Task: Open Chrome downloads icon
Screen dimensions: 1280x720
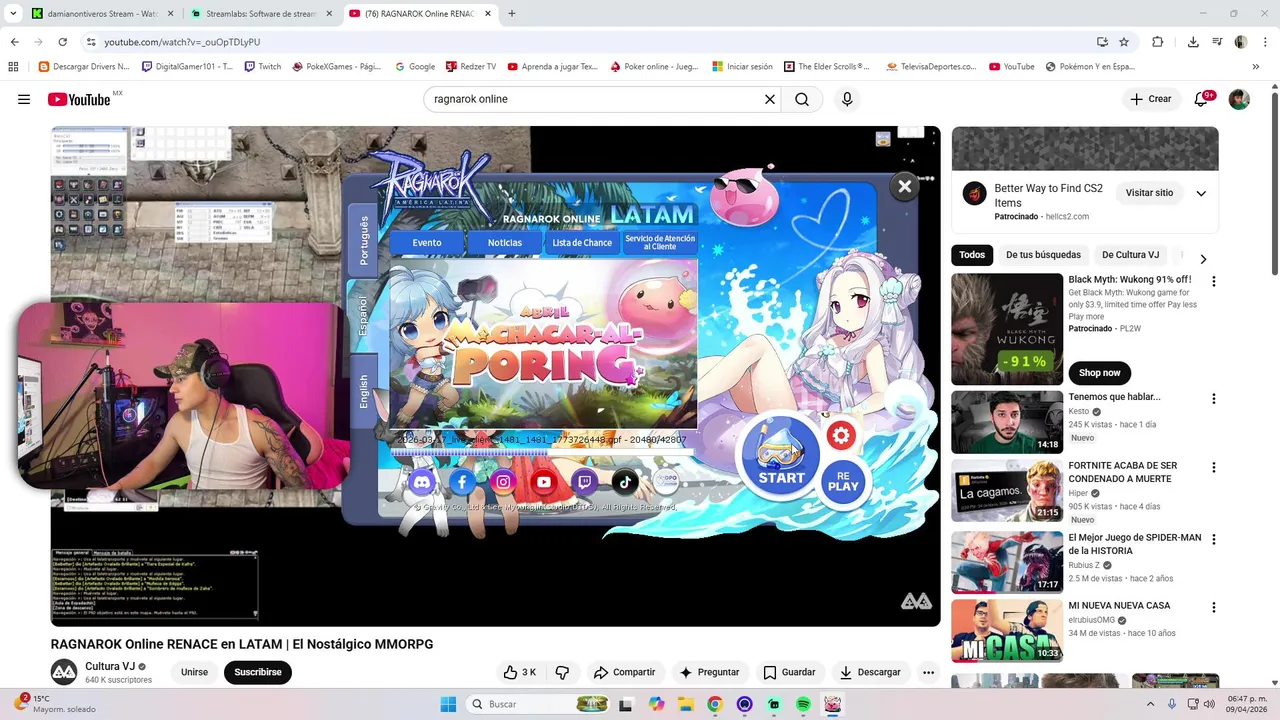Action: coord(1193,42)
